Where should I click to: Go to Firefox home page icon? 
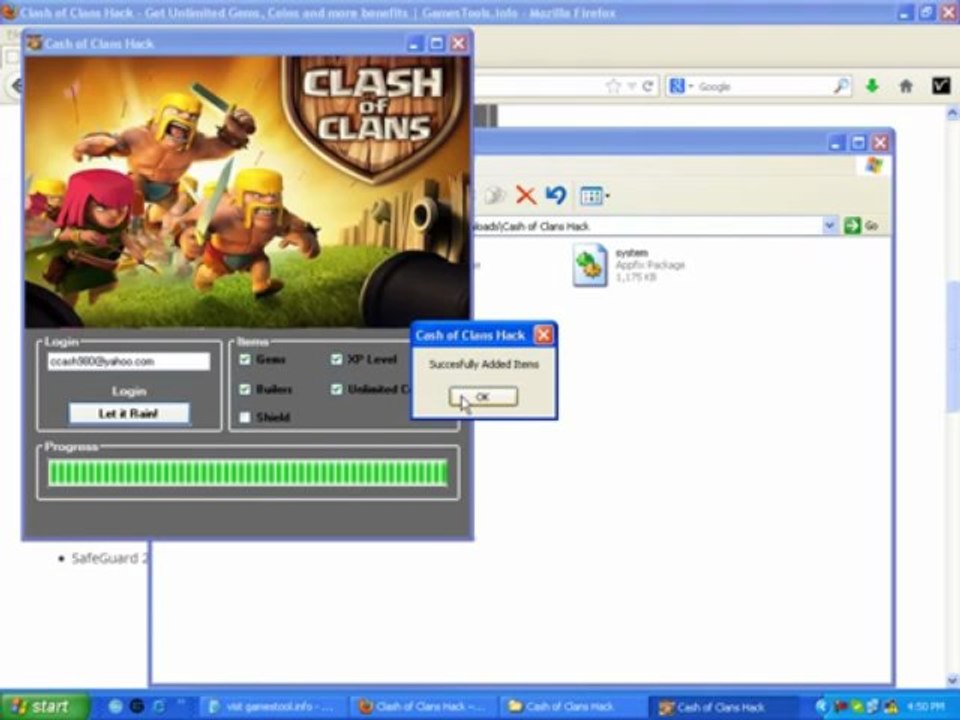tap(906, 86)
